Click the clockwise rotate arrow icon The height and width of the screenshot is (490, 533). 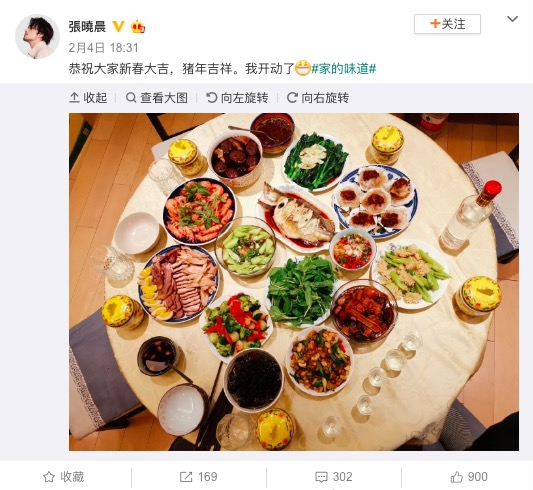click(x=292, y=98)
